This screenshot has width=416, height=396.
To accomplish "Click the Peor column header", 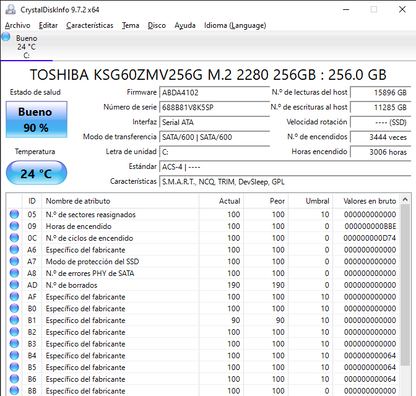I will point(266,201).
